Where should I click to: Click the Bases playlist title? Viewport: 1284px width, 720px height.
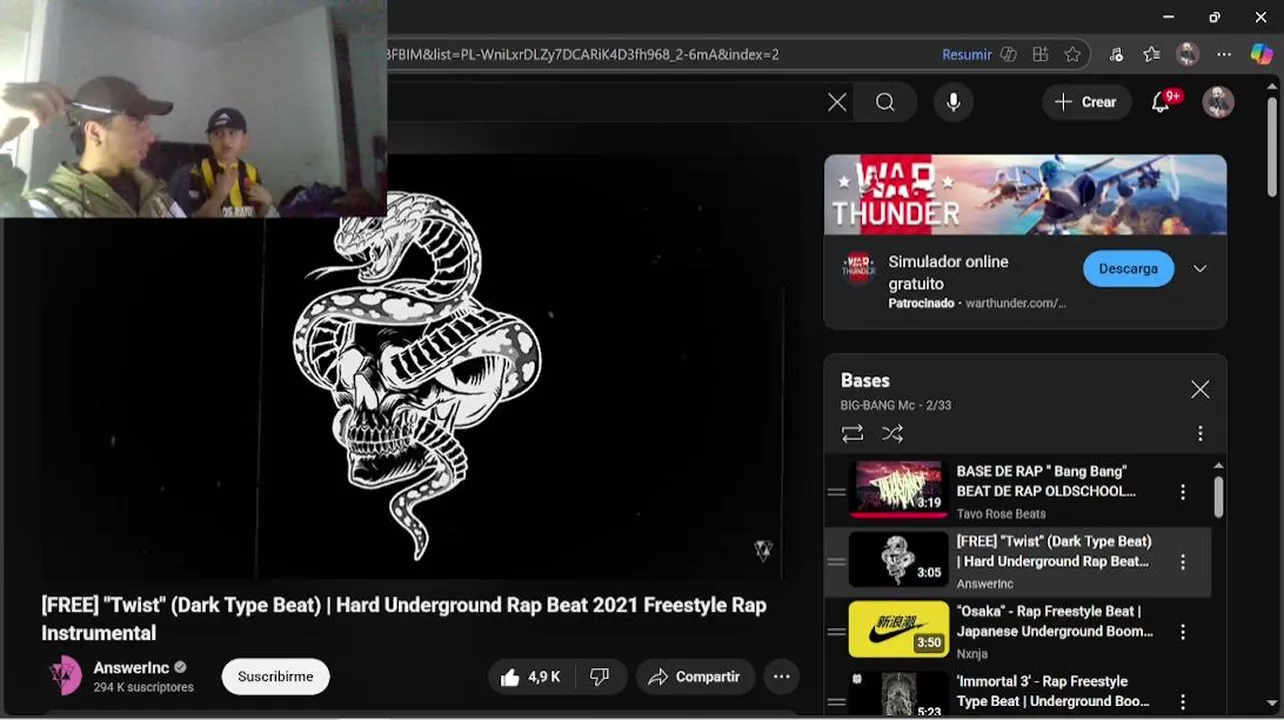click(x=865, y=381)
